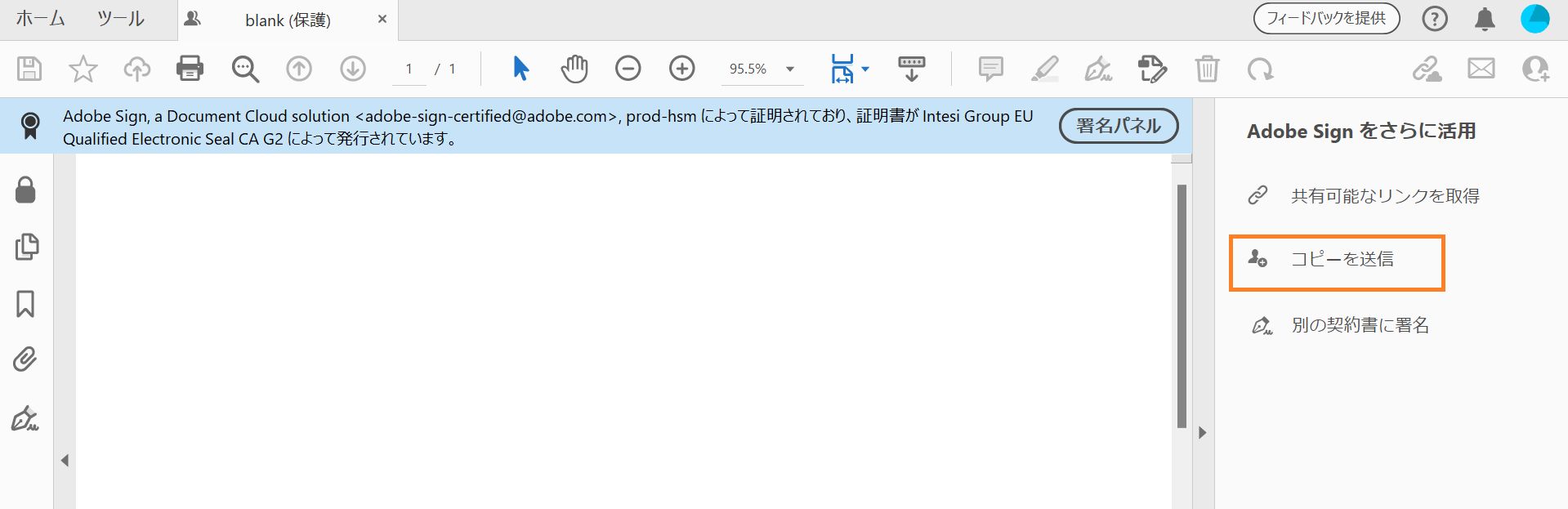Select the highlighter pen tool
The height and width of the screenshot is (509, 1568).
(1044, 69)
